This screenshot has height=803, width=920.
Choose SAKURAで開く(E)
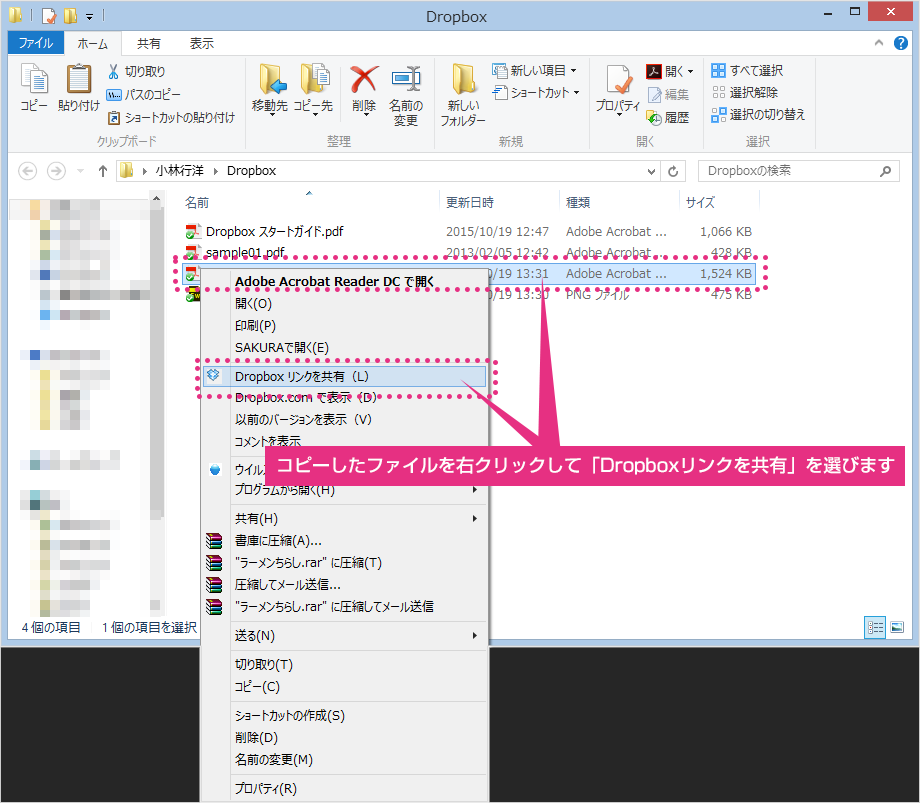click(x=344, y=348)
